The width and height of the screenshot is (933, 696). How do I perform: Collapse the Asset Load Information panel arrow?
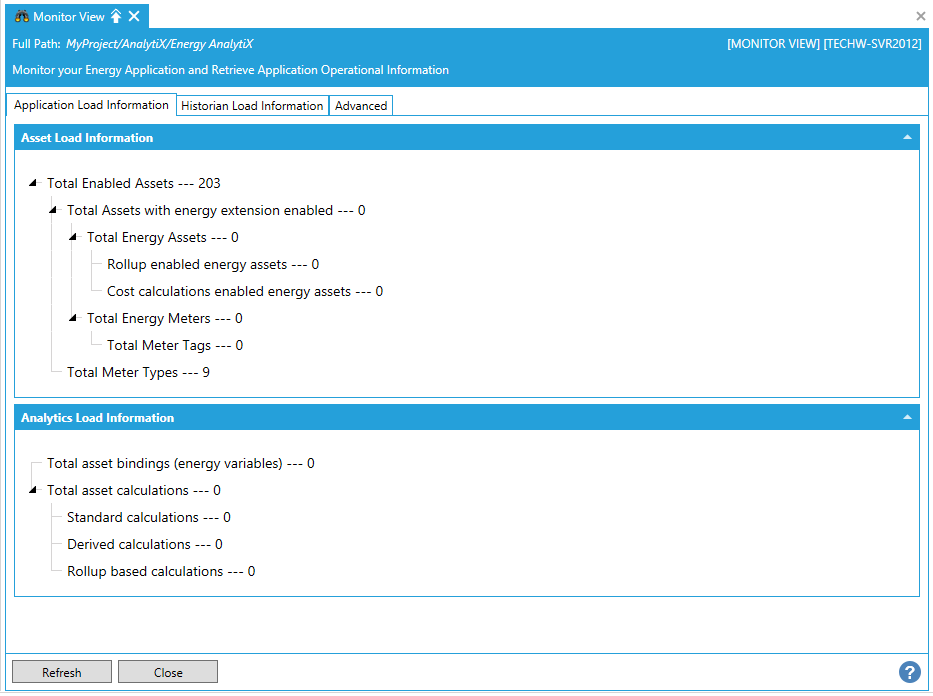click(907, 137)
